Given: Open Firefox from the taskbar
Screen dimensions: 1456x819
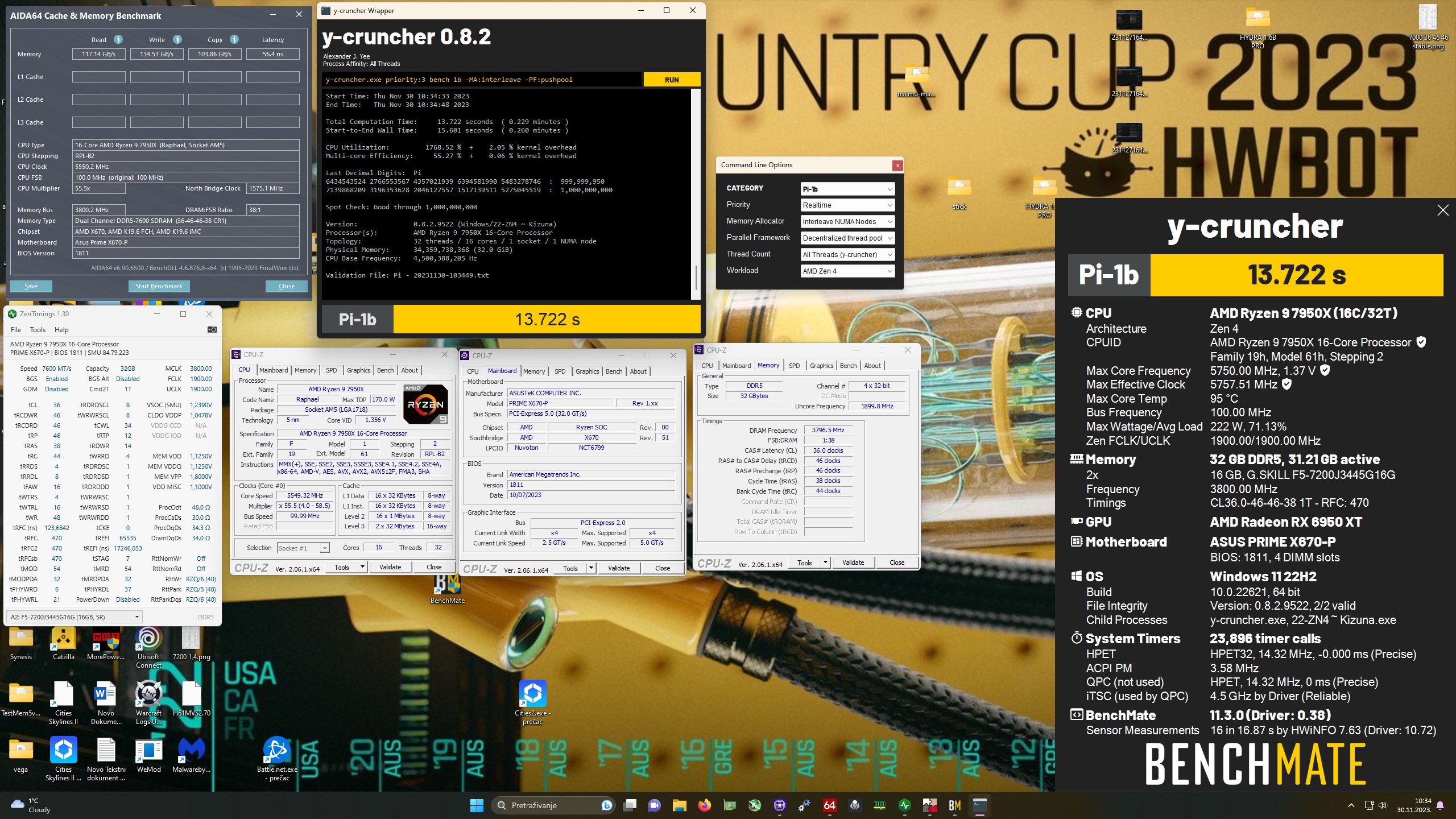Looking at the screenshot, I should click(705, 805).
